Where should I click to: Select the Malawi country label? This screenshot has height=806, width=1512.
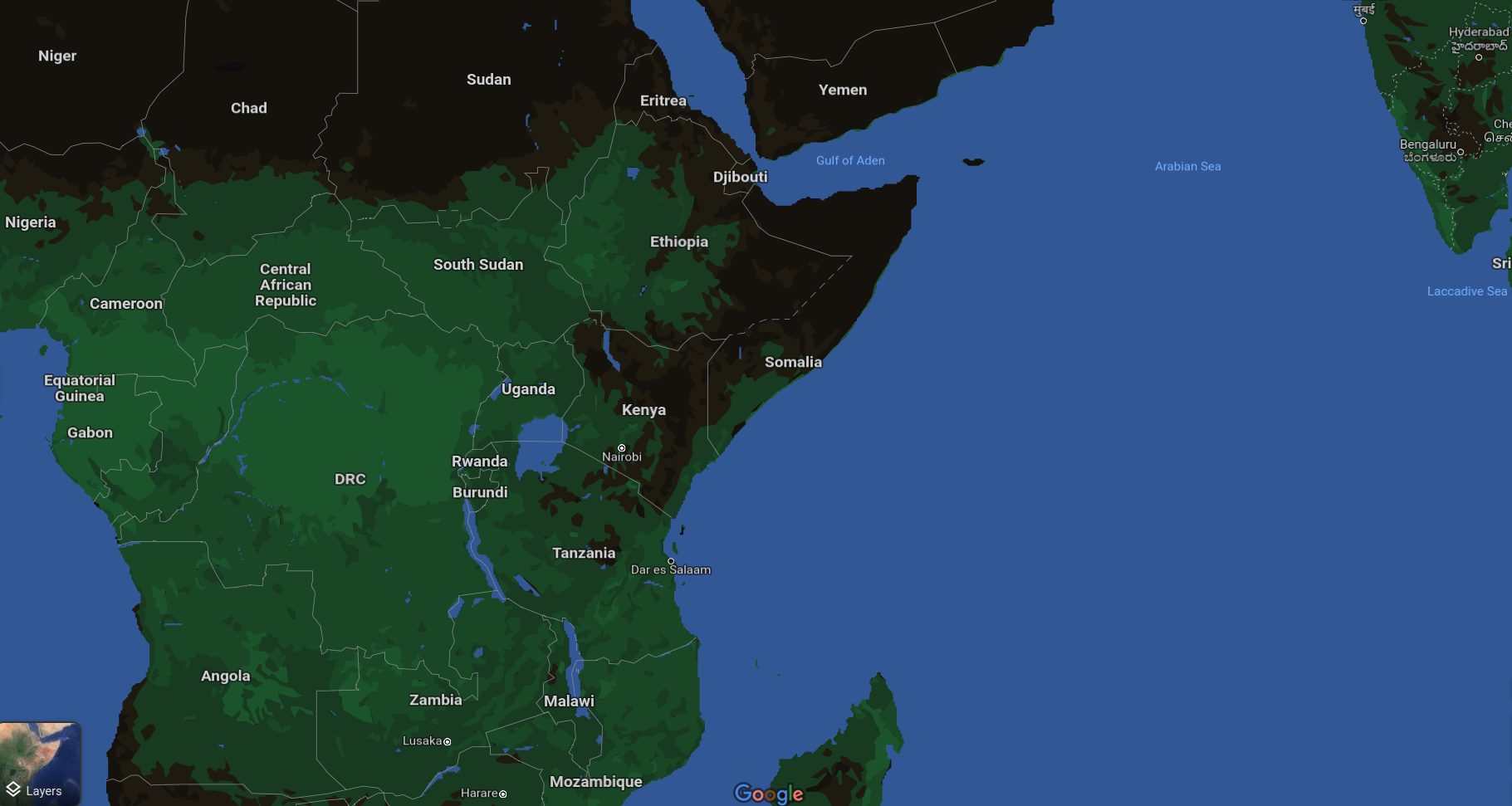570,701
